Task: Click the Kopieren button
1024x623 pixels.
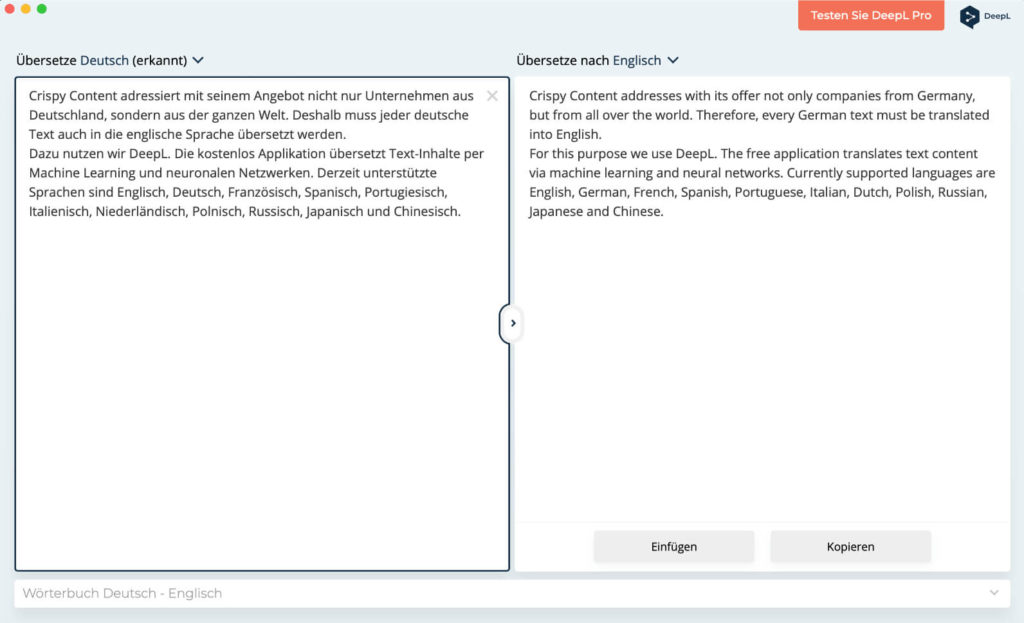Action: point(850,547)
